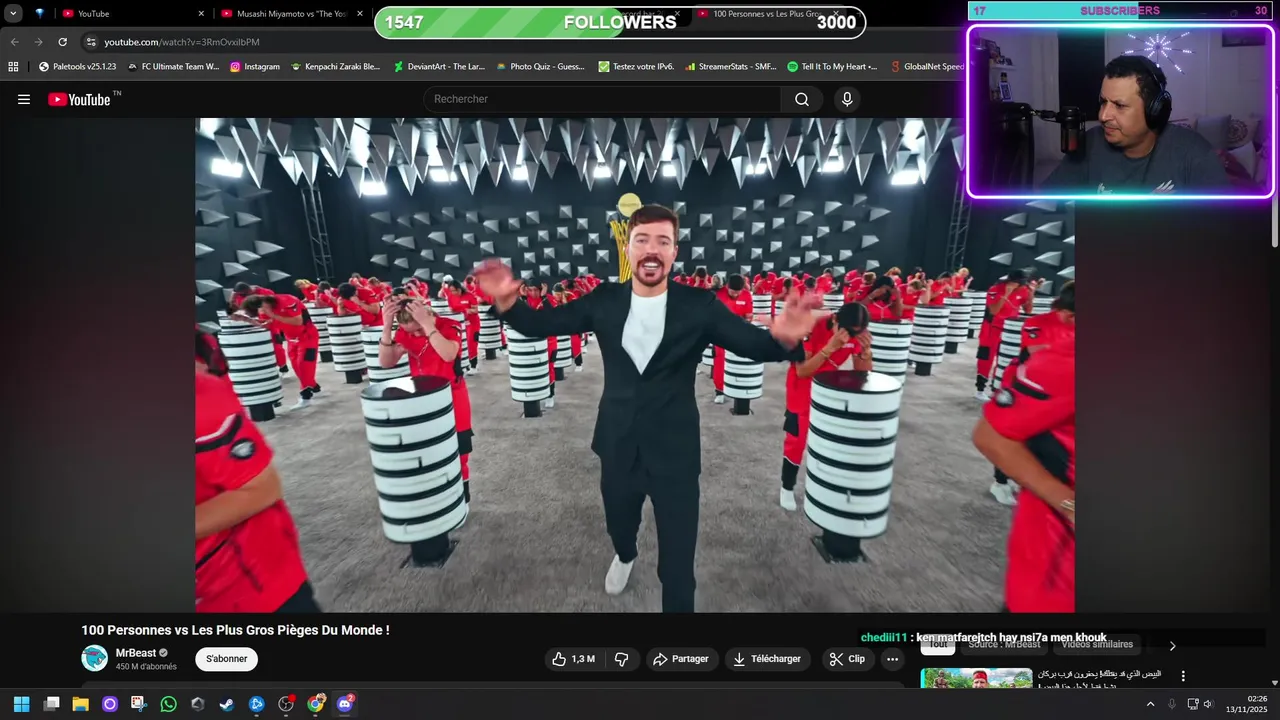This screenshot has height=720, width=1280.
Task: Open the Windows Start menu
Action: point(21,704)
